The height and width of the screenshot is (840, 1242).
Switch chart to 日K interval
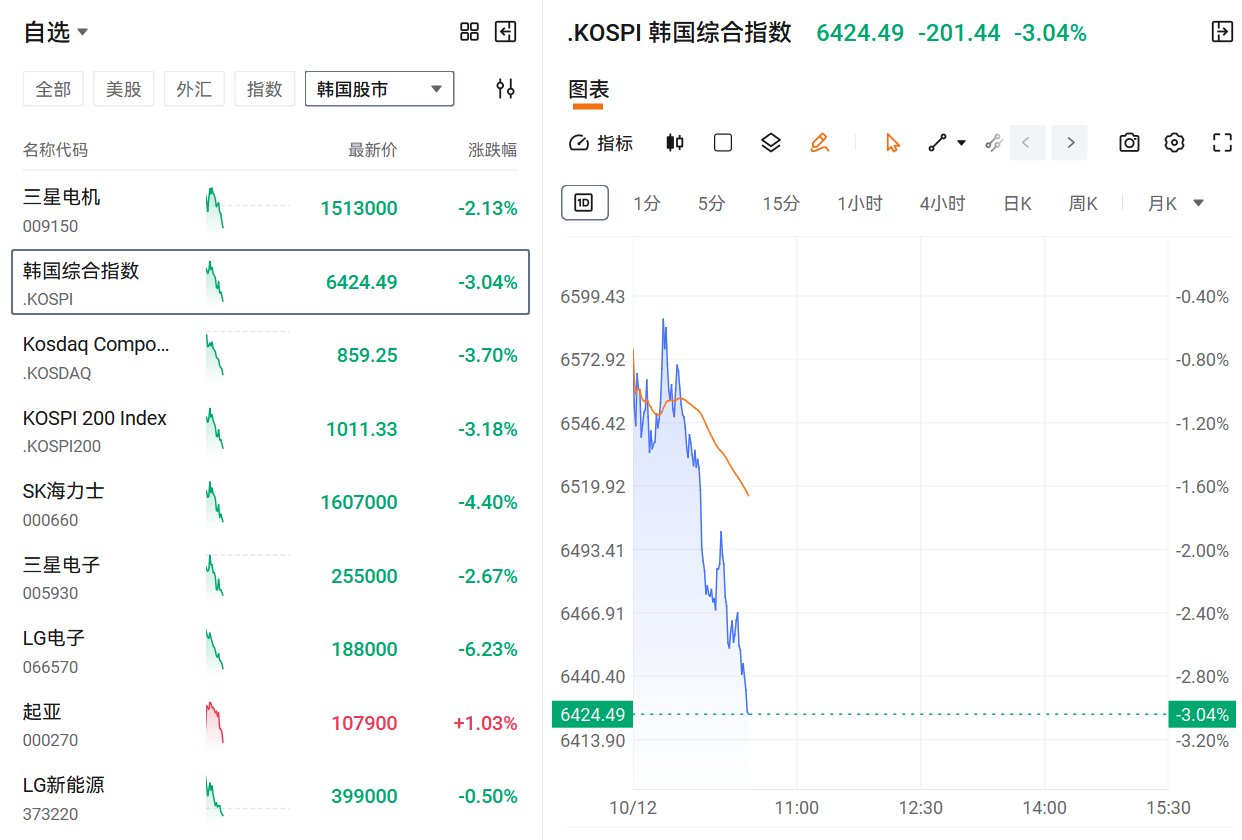click(x=1017, y=204)
